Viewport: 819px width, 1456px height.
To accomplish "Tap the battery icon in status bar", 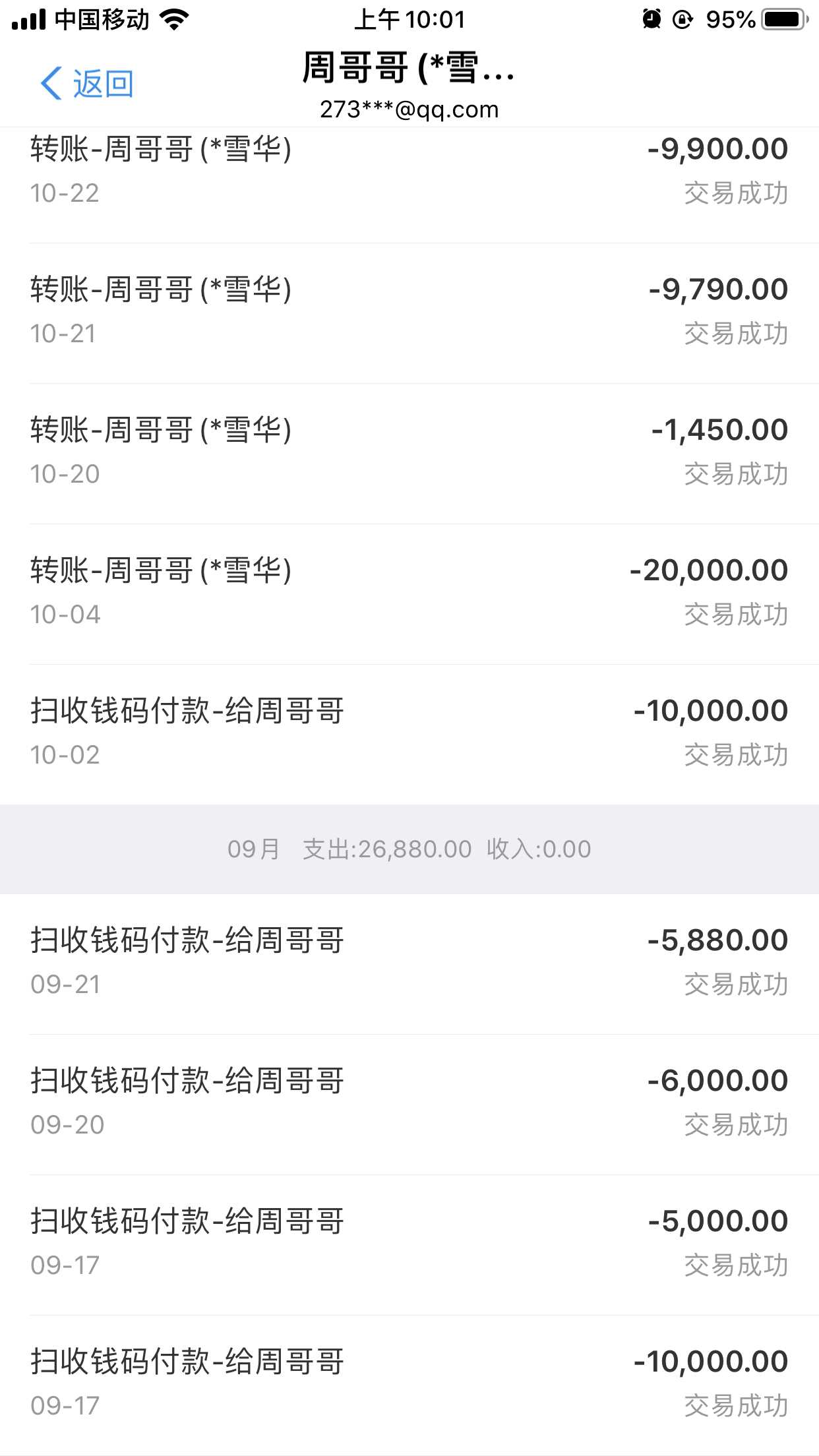I will pyautogui.click(x=783, y=19).
